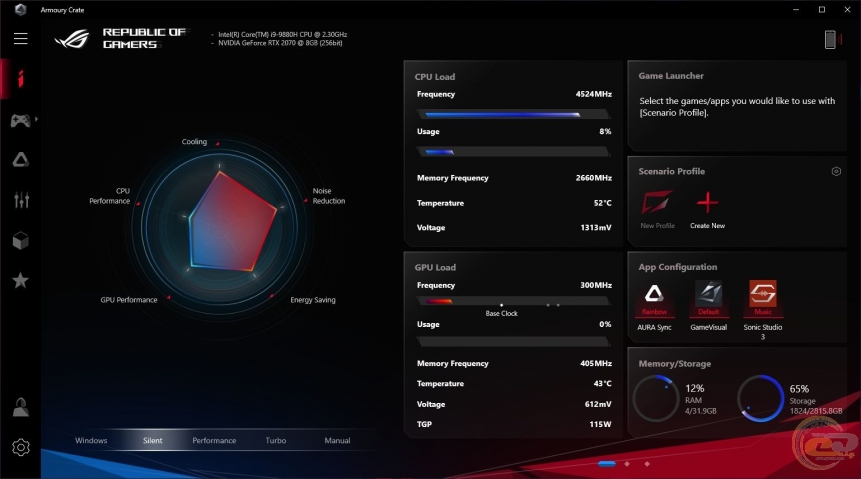Click the GPU Load panel heading
Image resolution: width=861 pixels, height=479 pixels.
[x=435, y=268]
